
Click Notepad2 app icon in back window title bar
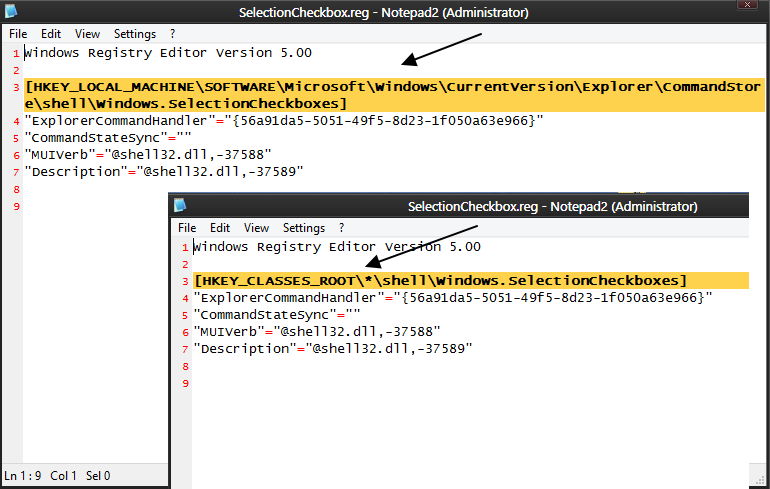click(x=11, y=11)
